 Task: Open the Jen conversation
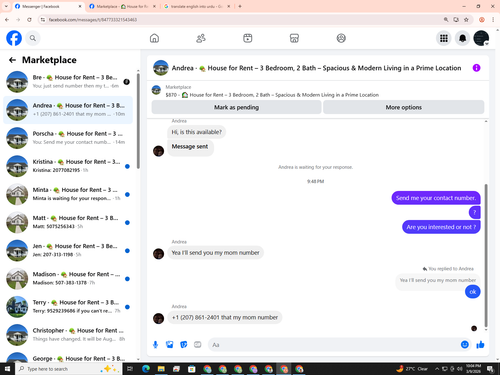tap(68, 251)
